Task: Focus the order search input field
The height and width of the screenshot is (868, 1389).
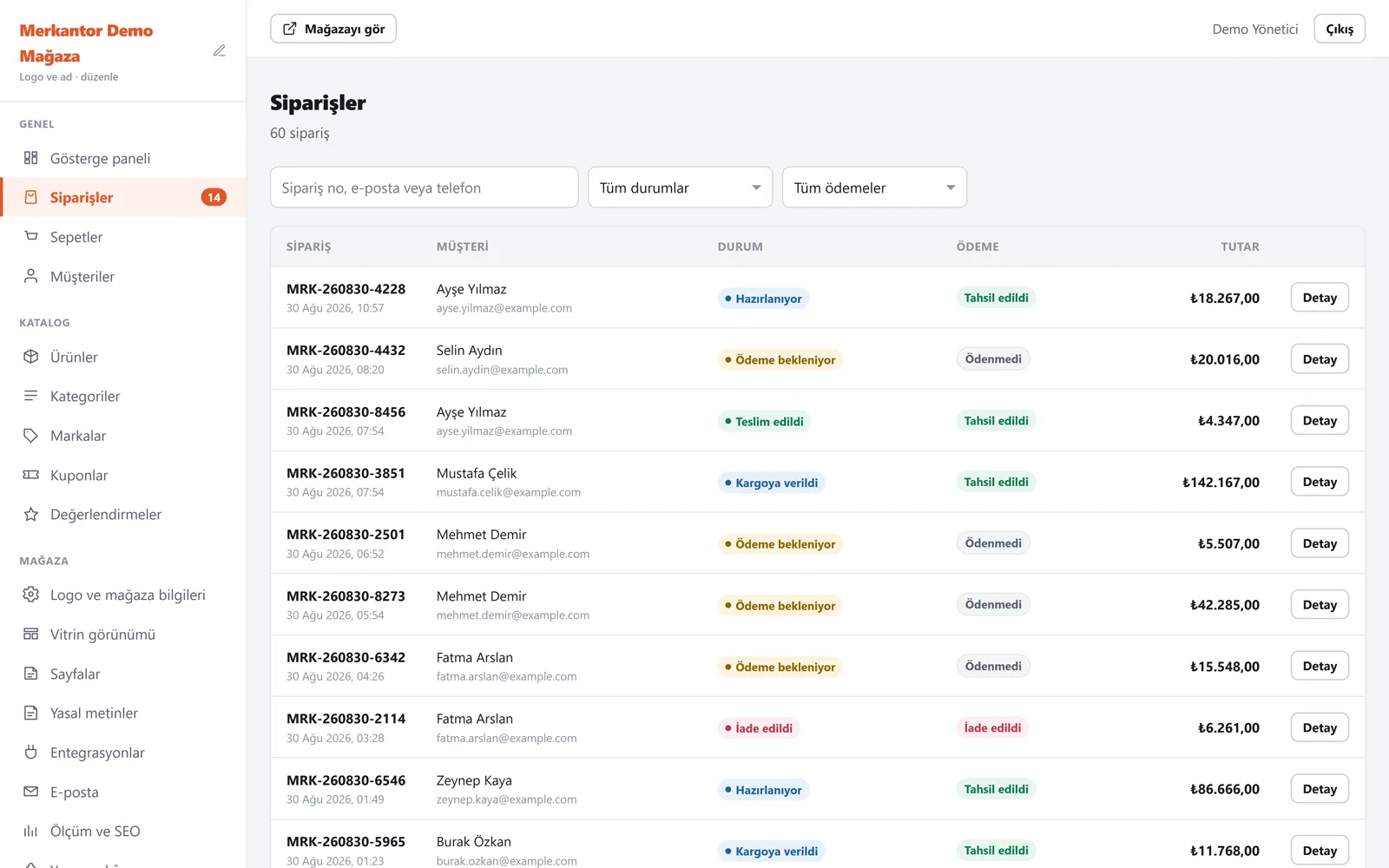Action: [x=425, y=187]
